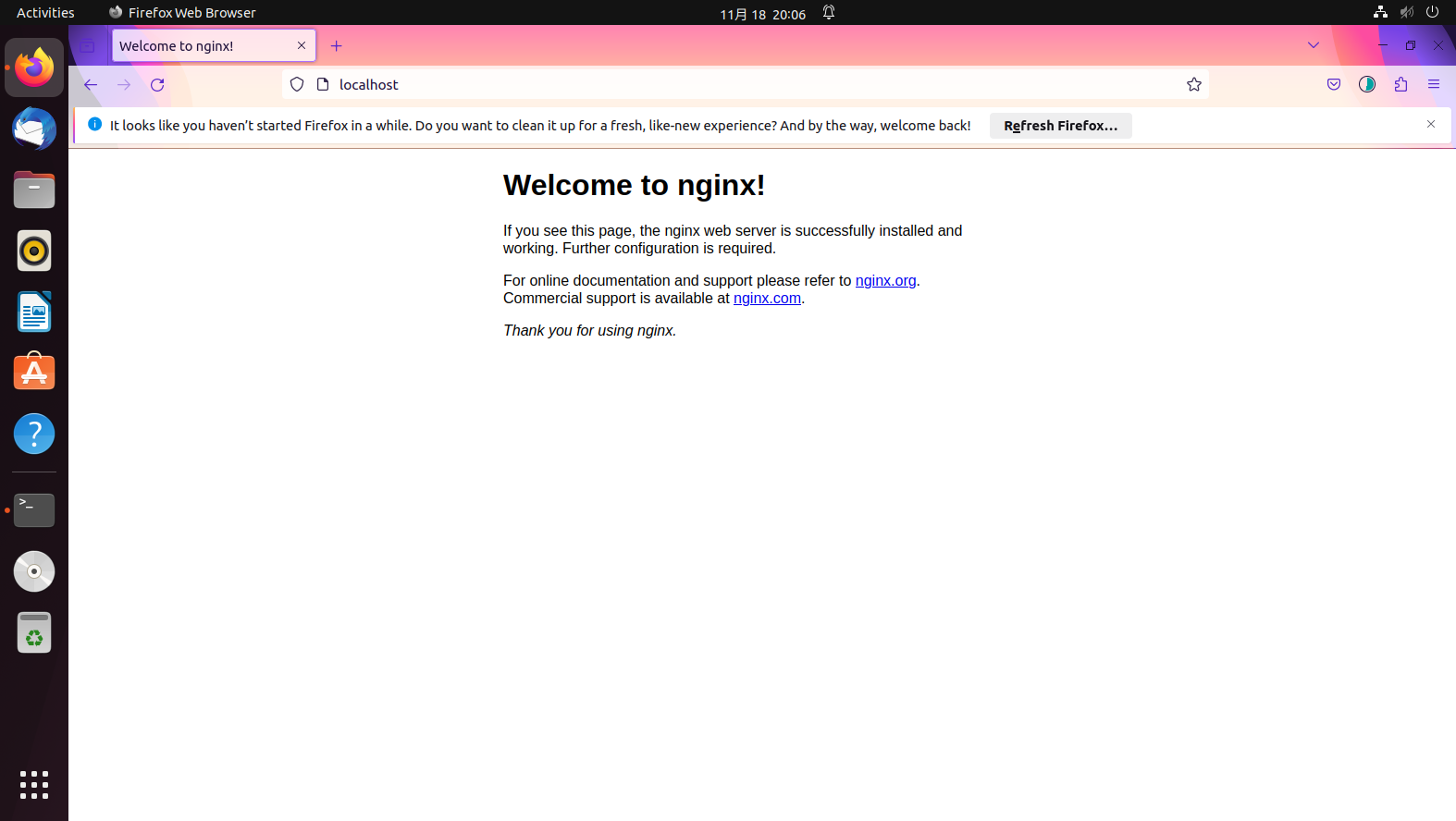
Task: Click the Welcome to nginx! heading
Action: 635,185
